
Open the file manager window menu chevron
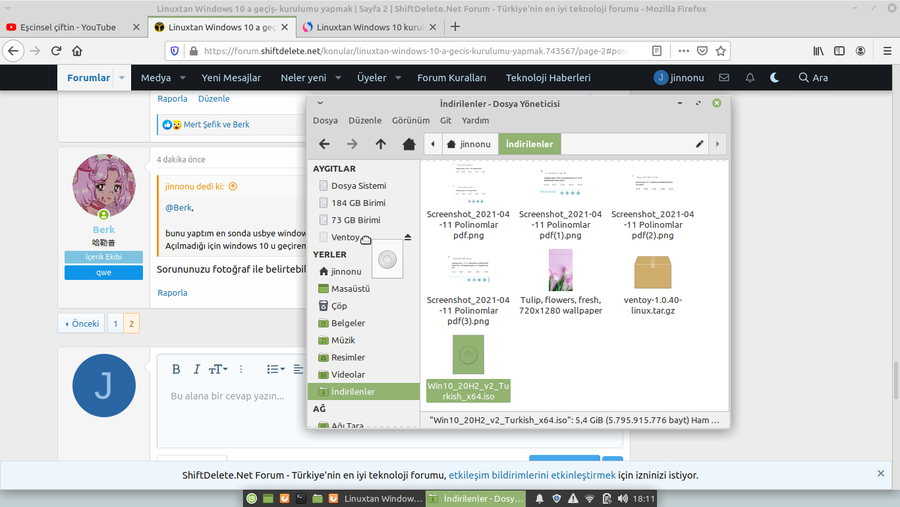(320, 103)
